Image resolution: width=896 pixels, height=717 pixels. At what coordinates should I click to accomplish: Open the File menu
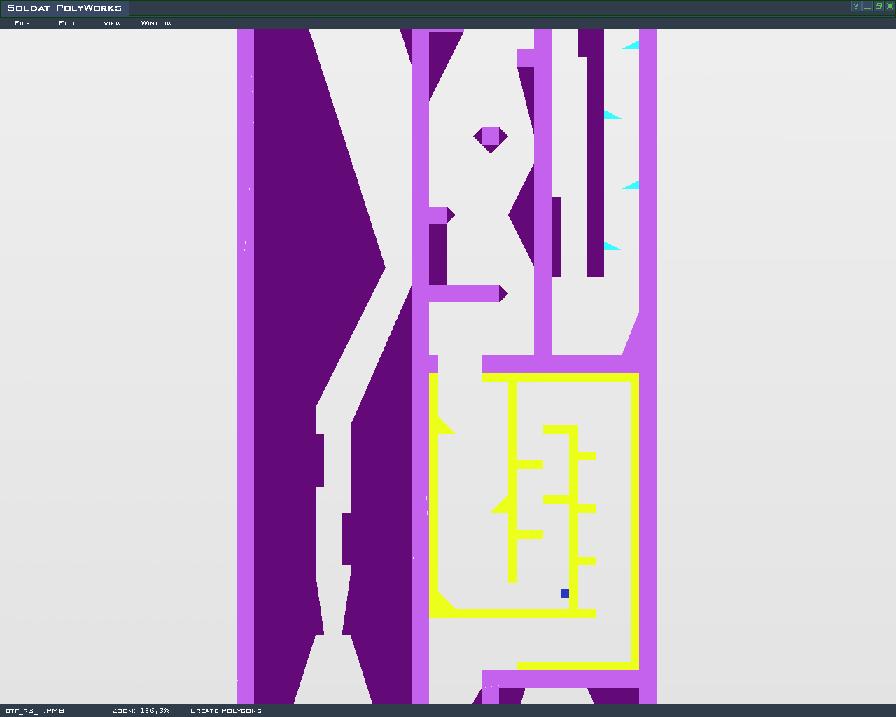[x=22, y=23]
